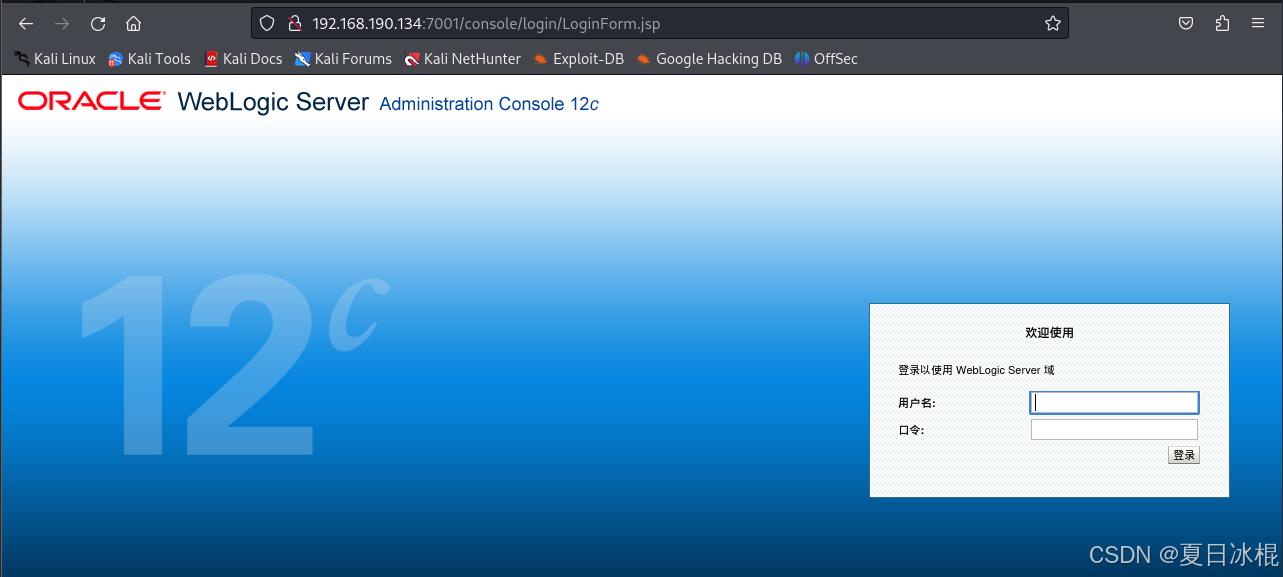Screen dimensions: 1283x577
Task: Click the 登录以使用 WebLogic Server 域 text
Action: pyautogui.click(x=976, y=370)
